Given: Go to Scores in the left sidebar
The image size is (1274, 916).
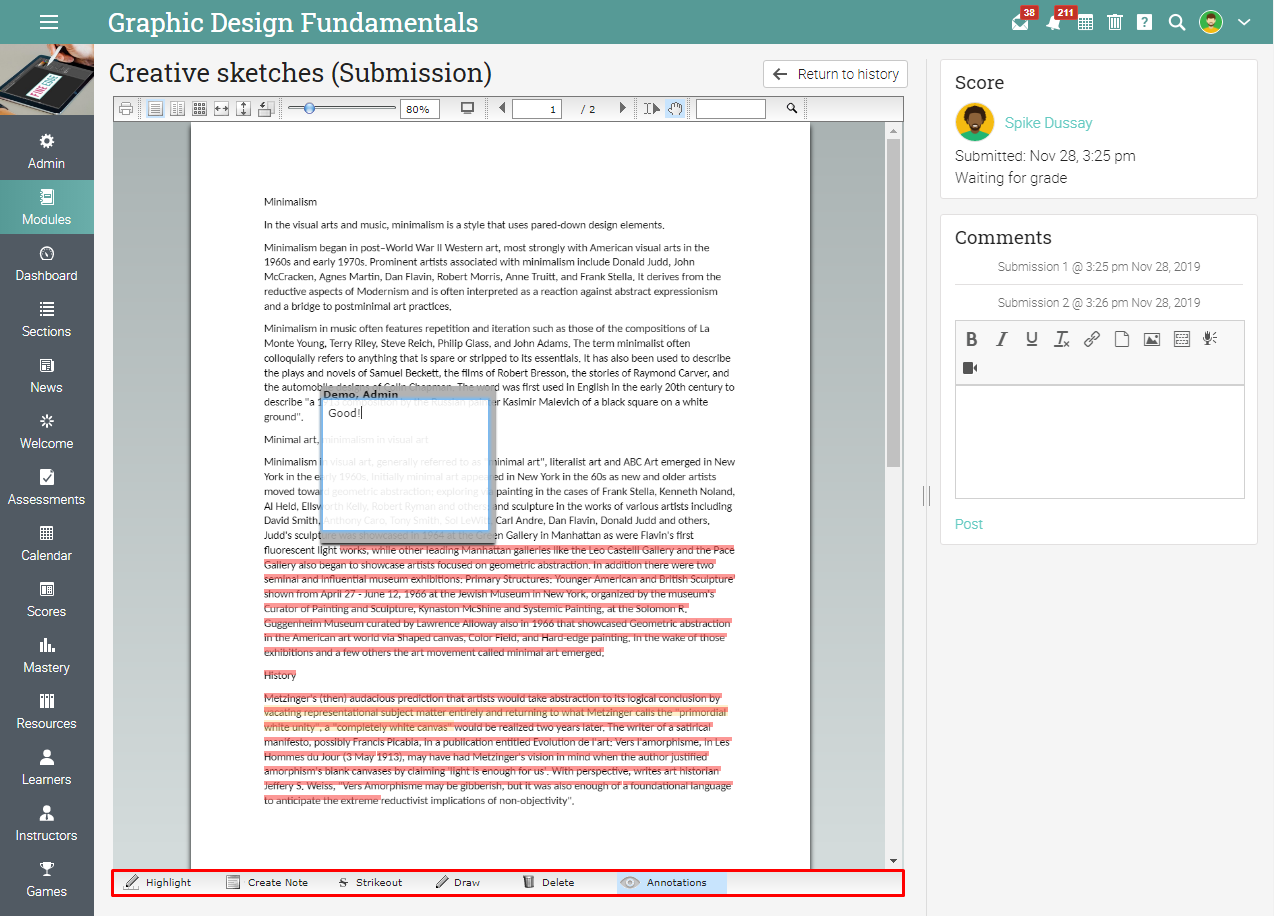Looking at the screenshot, I should (47, 599).
